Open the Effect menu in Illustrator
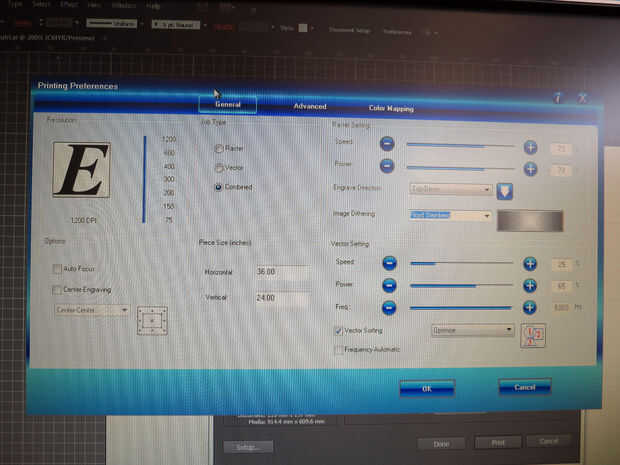The height and width of the screenshot is (465, 620). click(x=69, y=5)
